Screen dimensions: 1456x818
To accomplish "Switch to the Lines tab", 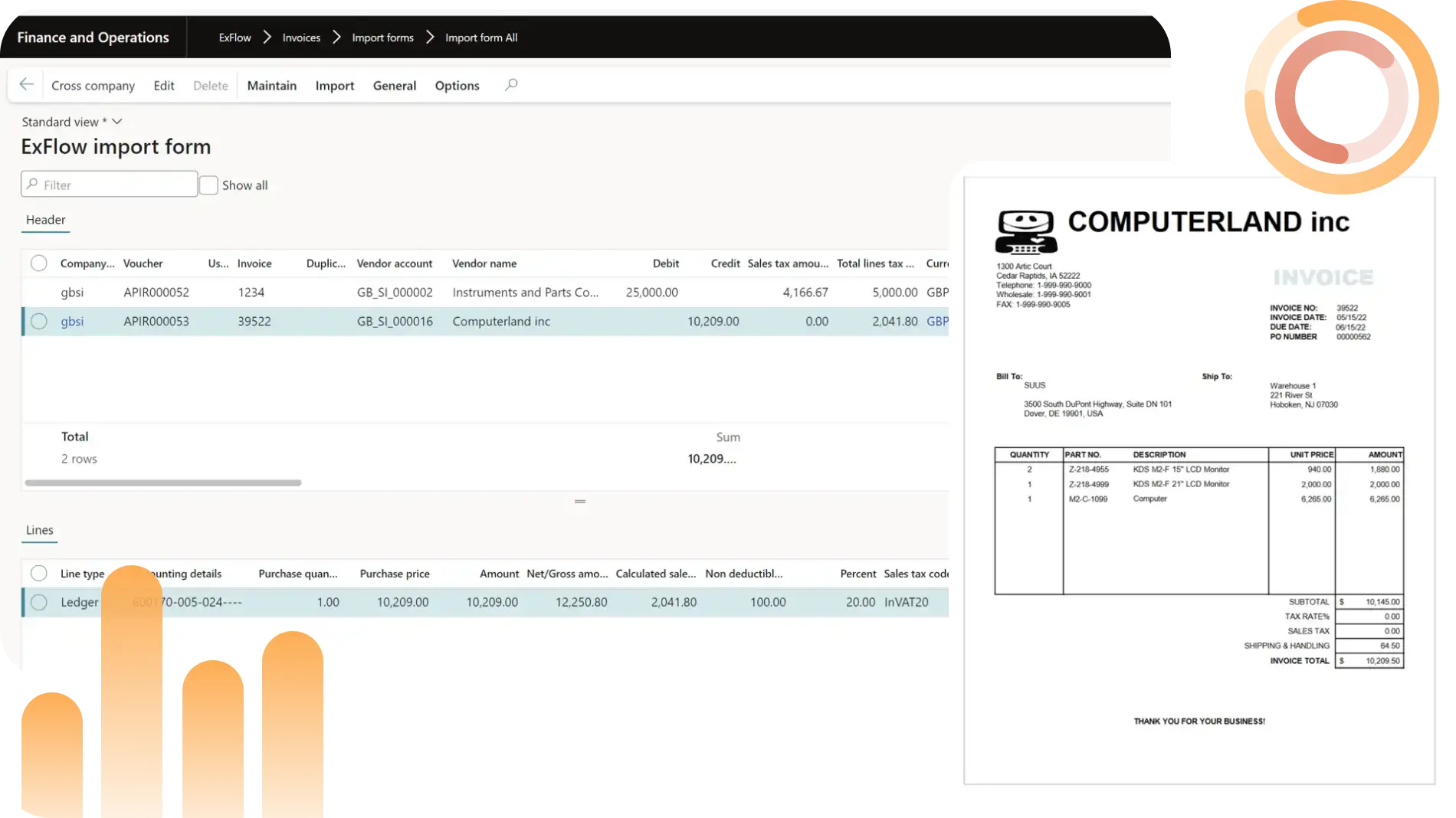I will tap(40, 530).
